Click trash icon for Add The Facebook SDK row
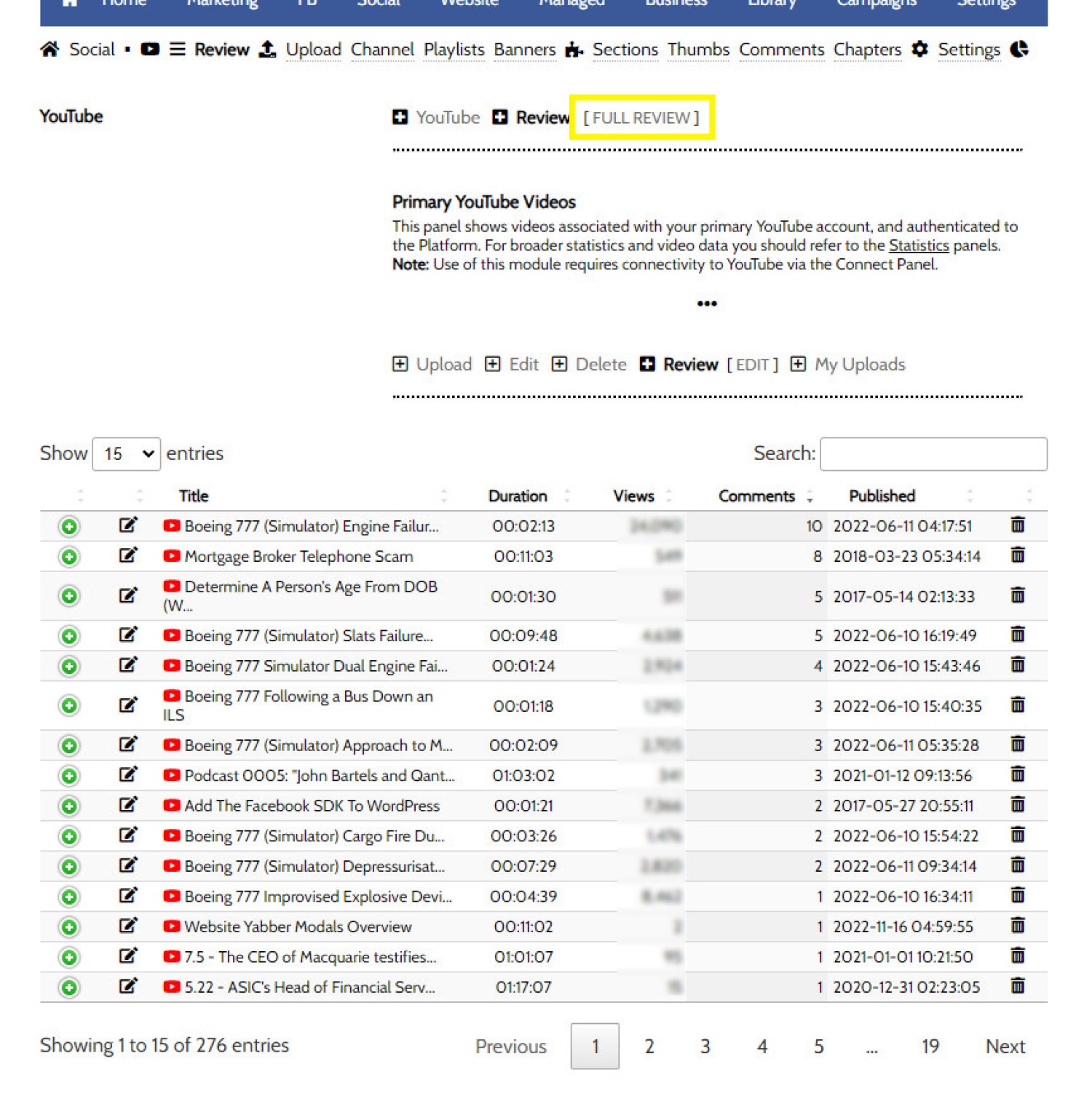Image resolution: width=1092 pixels, height=1096 pixels. click(x=1018, y=806)
